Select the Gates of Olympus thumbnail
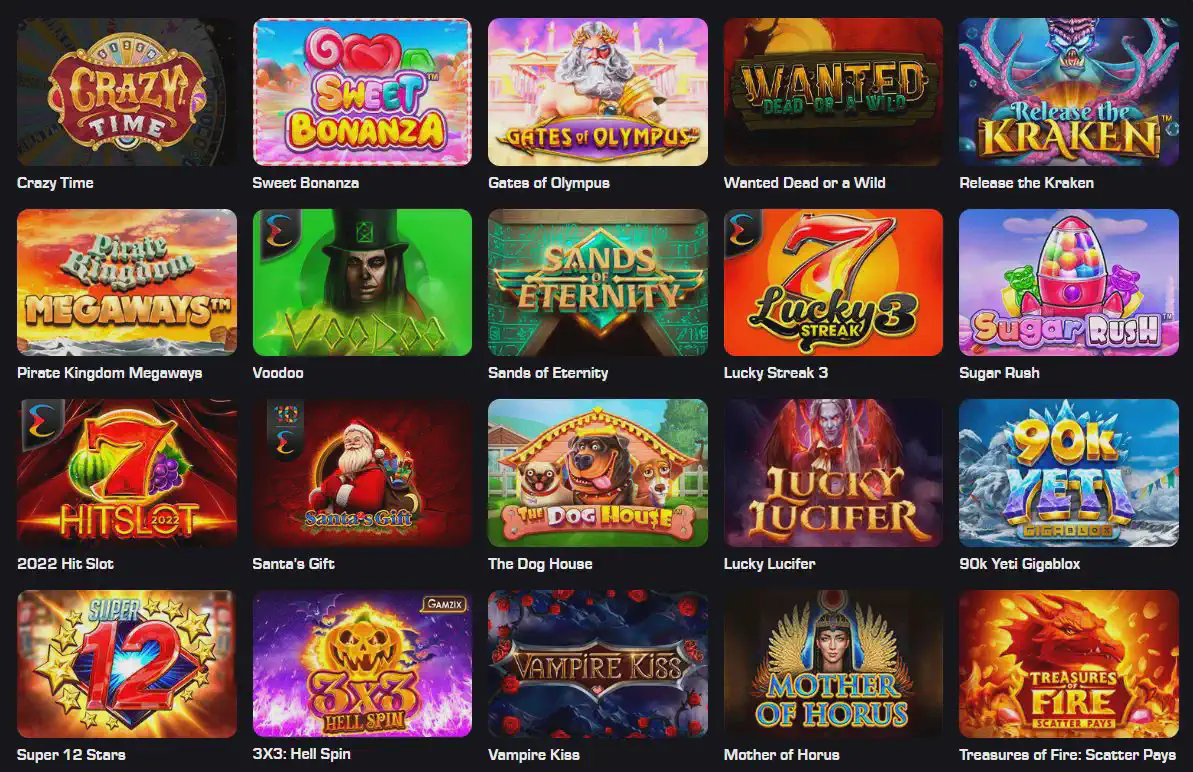Viewport: 1193px width, 772px height. click(x=597, y=92)
